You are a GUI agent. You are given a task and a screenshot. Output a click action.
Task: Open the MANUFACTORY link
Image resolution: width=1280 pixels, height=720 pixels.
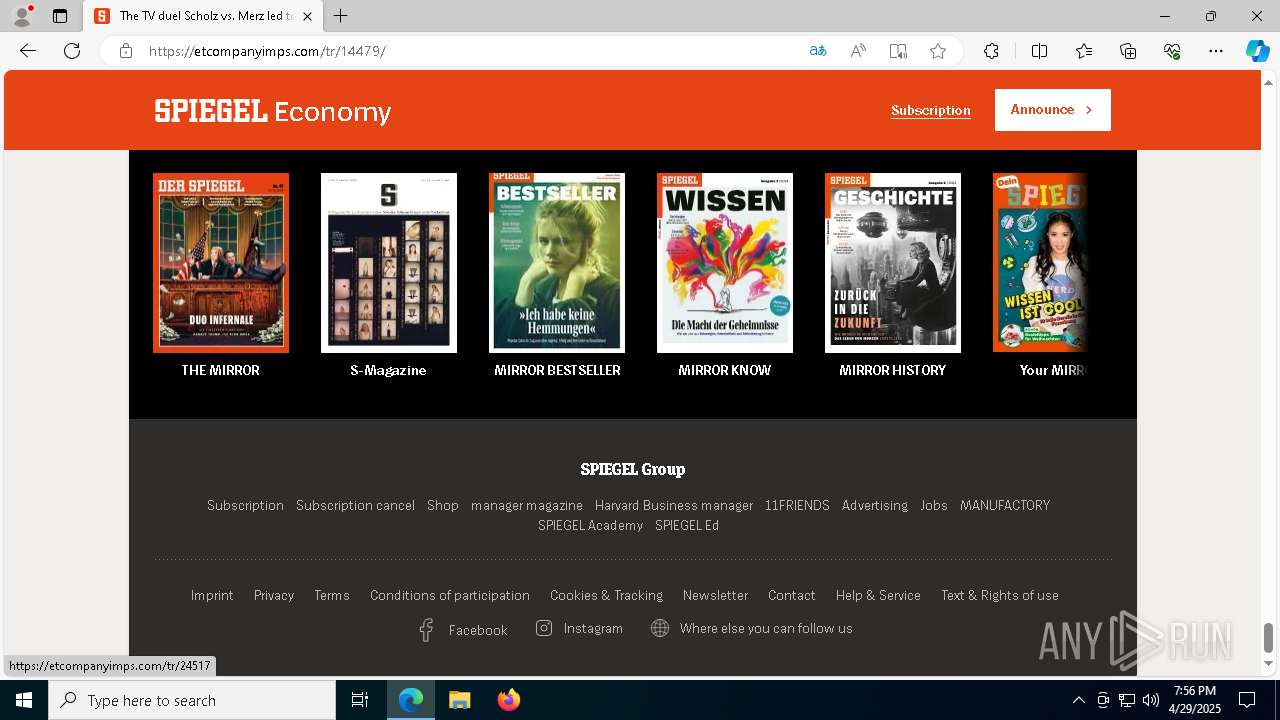(x=1005, y=505)
